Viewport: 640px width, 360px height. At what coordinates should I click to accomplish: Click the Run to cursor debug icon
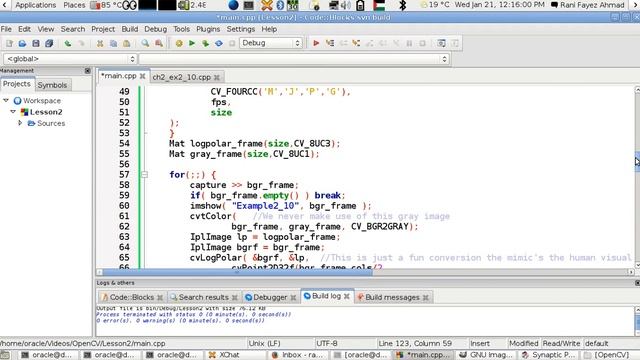(x=329, y=43)
